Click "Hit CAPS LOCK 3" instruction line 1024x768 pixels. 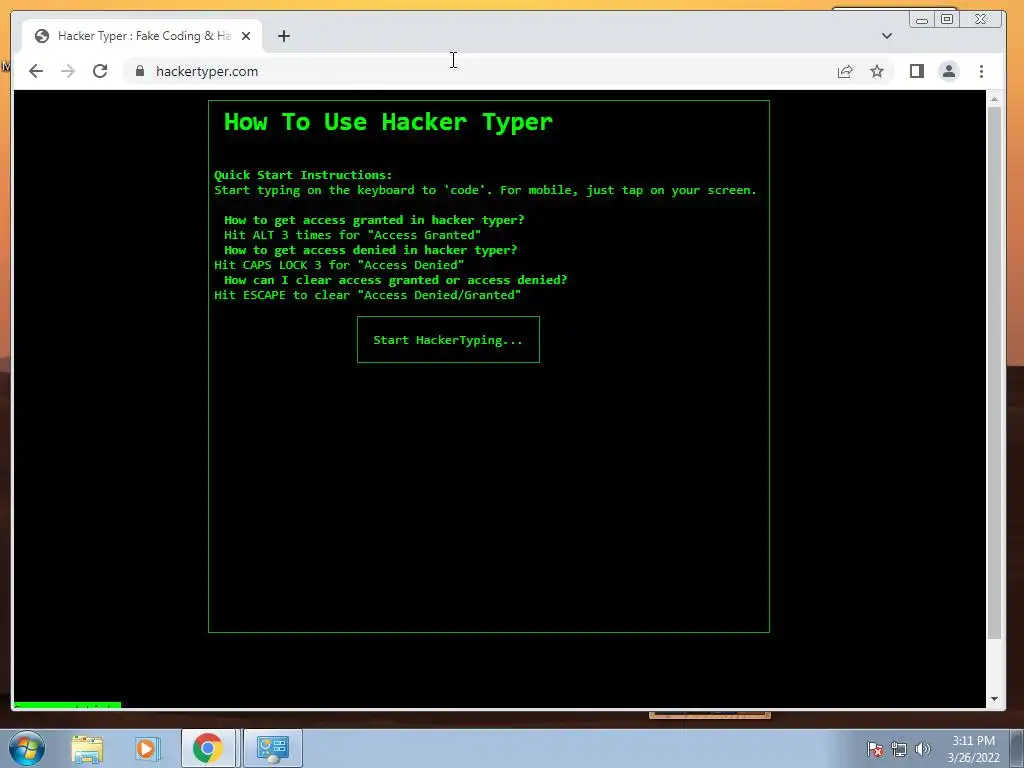point(339,265)
